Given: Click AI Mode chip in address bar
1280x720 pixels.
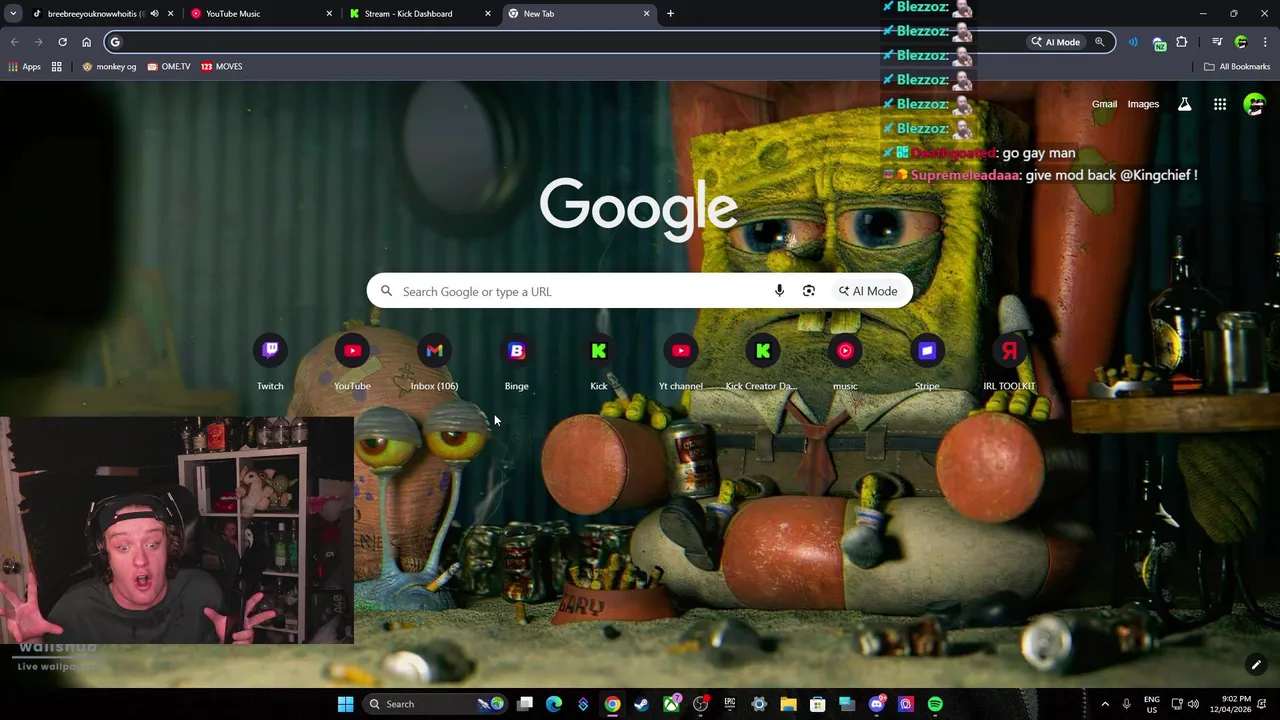Looking at the screenshot, I should pos(1056,42).
